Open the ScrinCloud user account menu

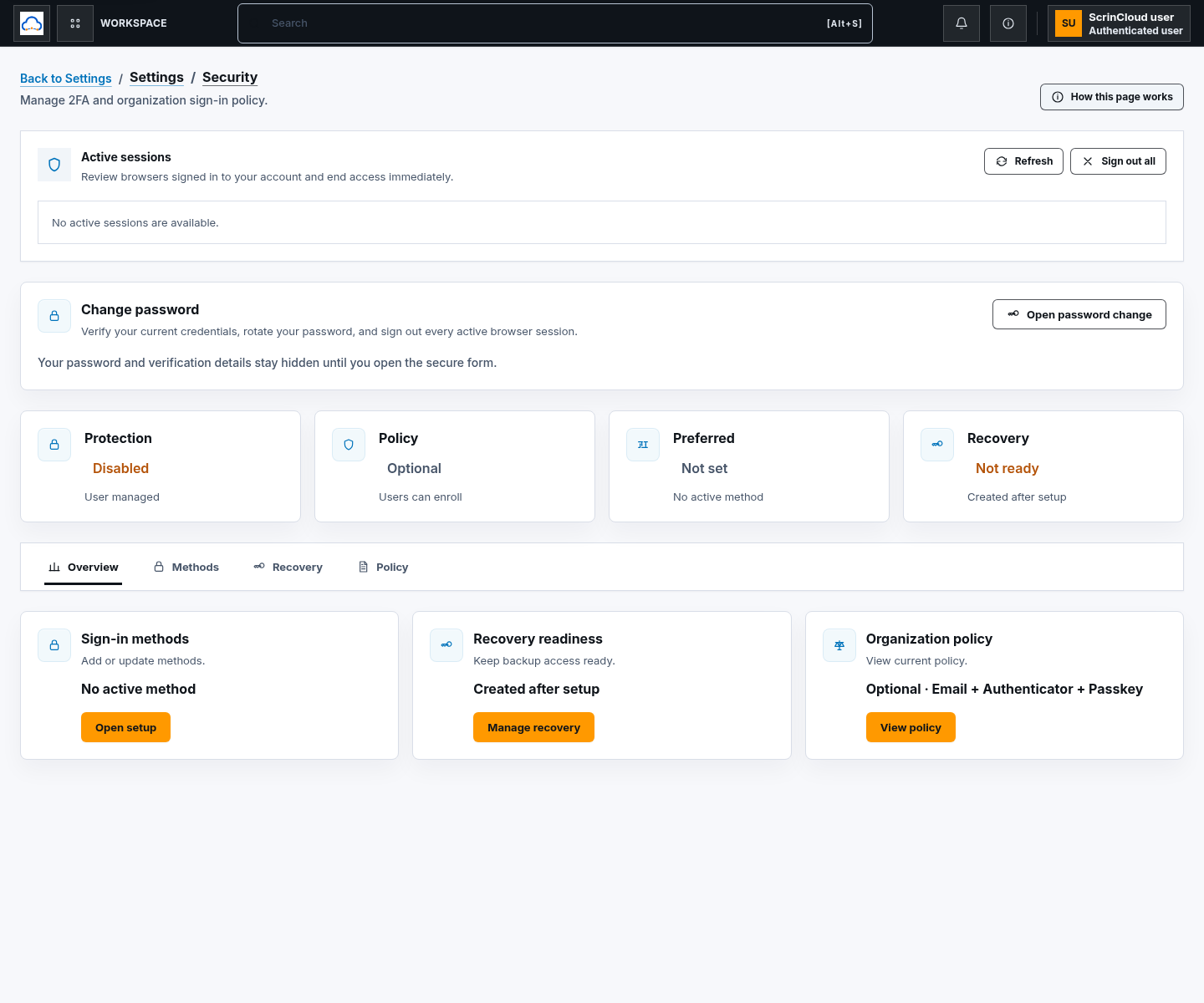[x=1119, y=23]
